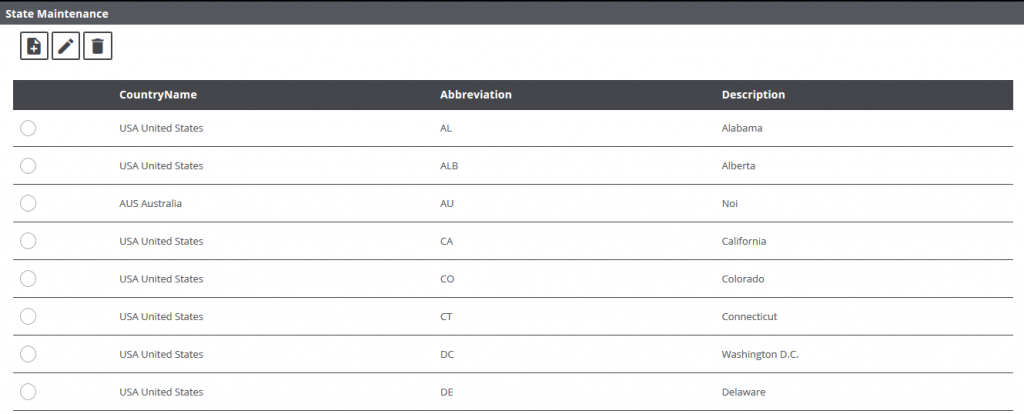Viewport: 1024px width, 414px height.
Task: Click the DE abbreviation cell
Action: click(x=446, y=392)
